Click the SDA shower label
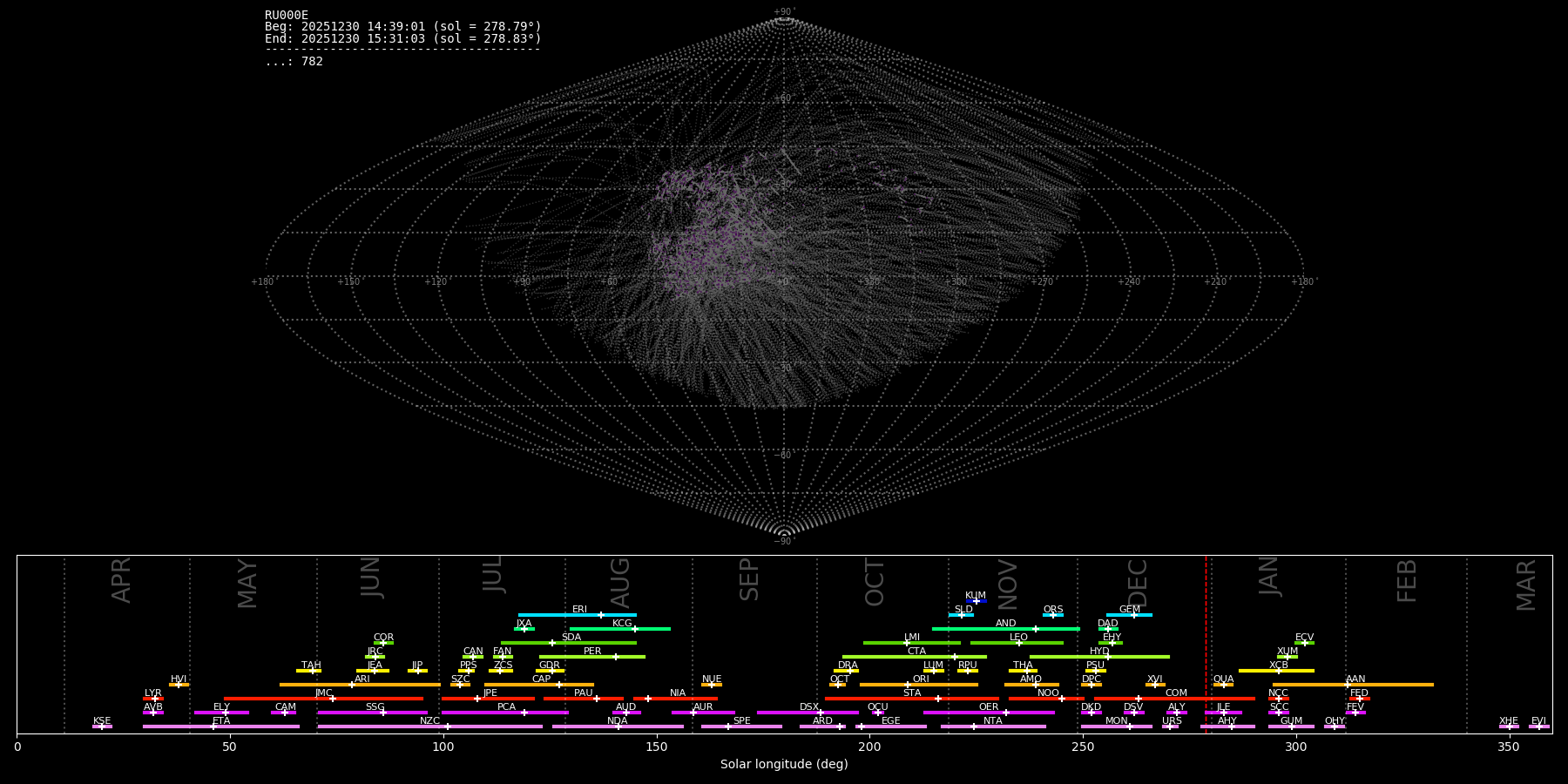This screenshot has height=784, width=1568. [x=571, y=638]
